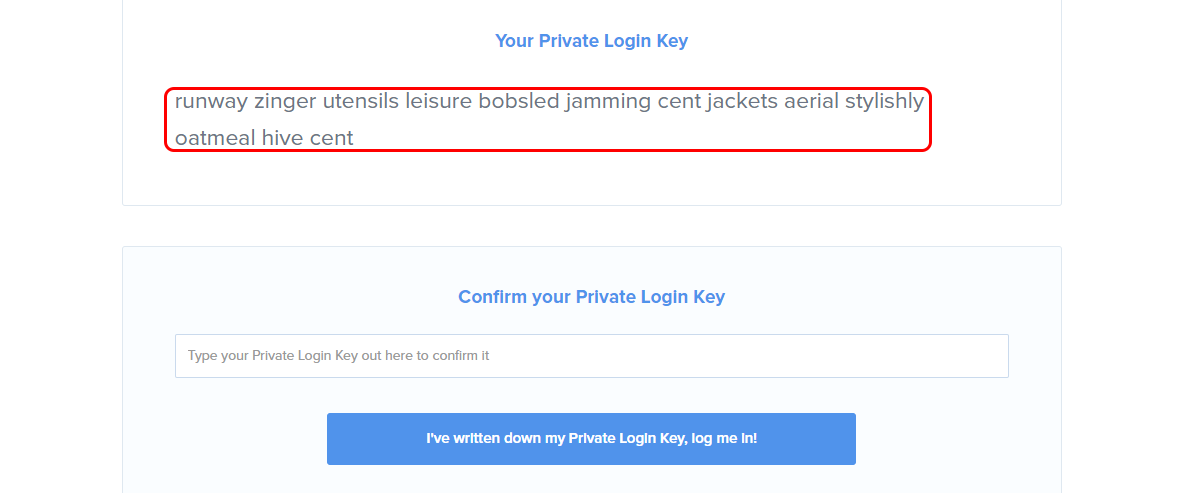This screenshot has height=493, width=1200.
Task: Click the final 'cent' after 'hive'
Action: [x=332, y=138]
